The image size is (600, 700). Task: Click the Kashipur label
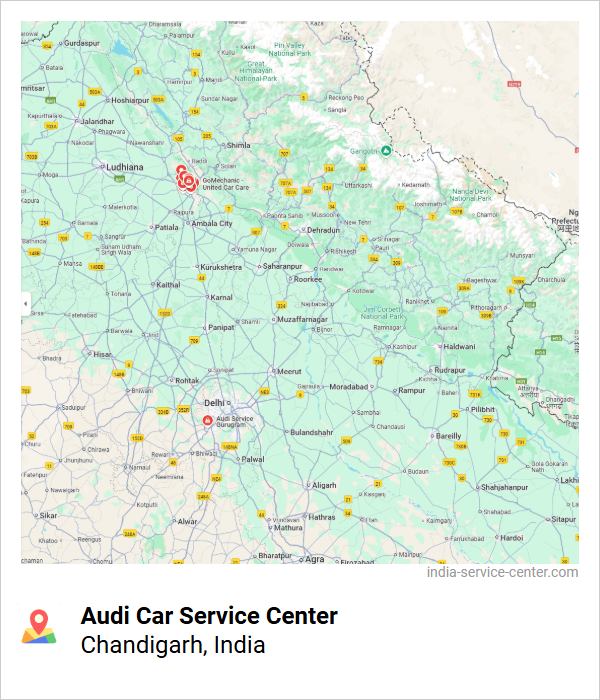click(404, 346)
